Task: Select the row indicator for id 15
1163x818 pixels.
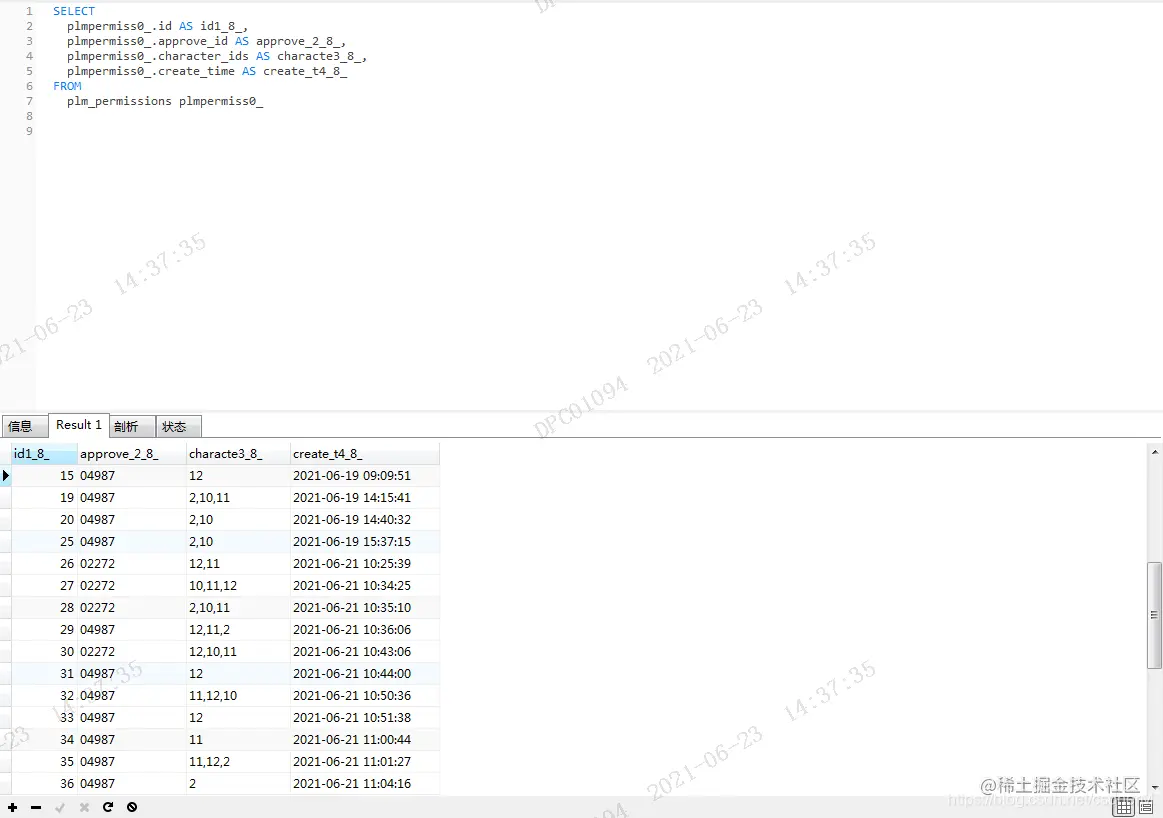Action: (5, 475)
